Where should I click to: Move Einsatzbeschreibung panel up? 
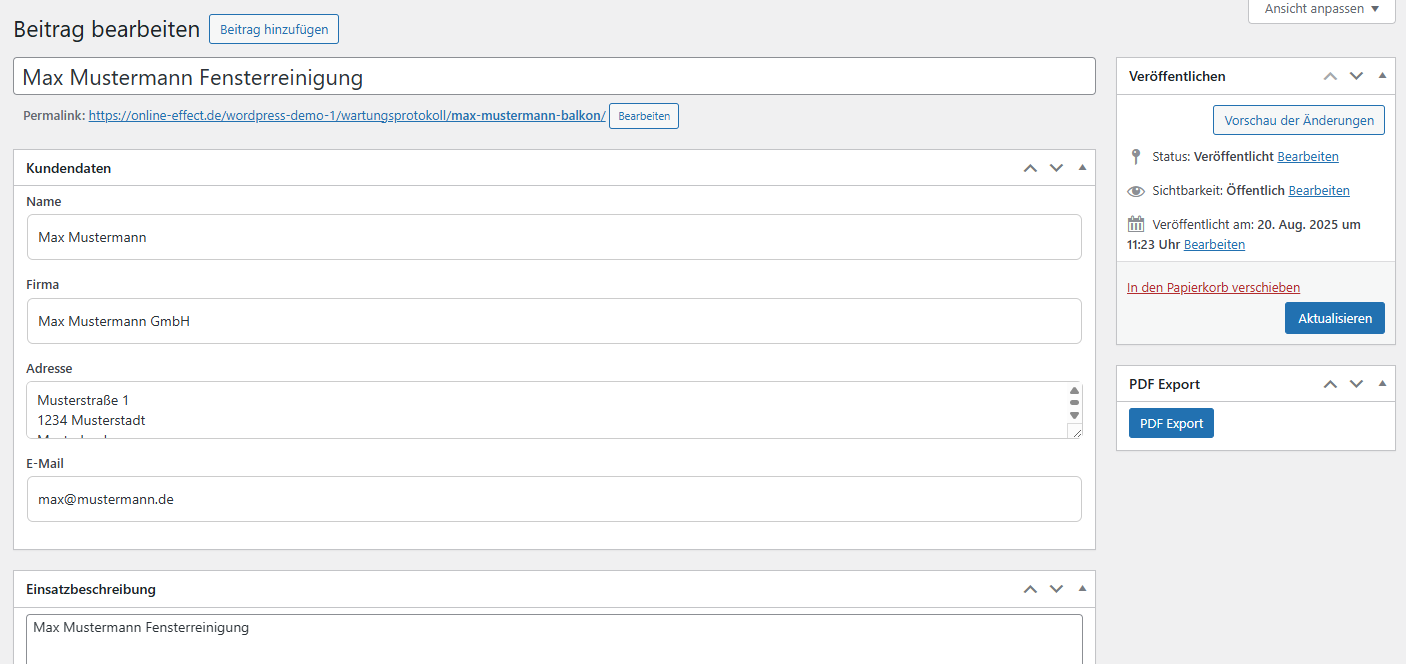coord(1030,589)
